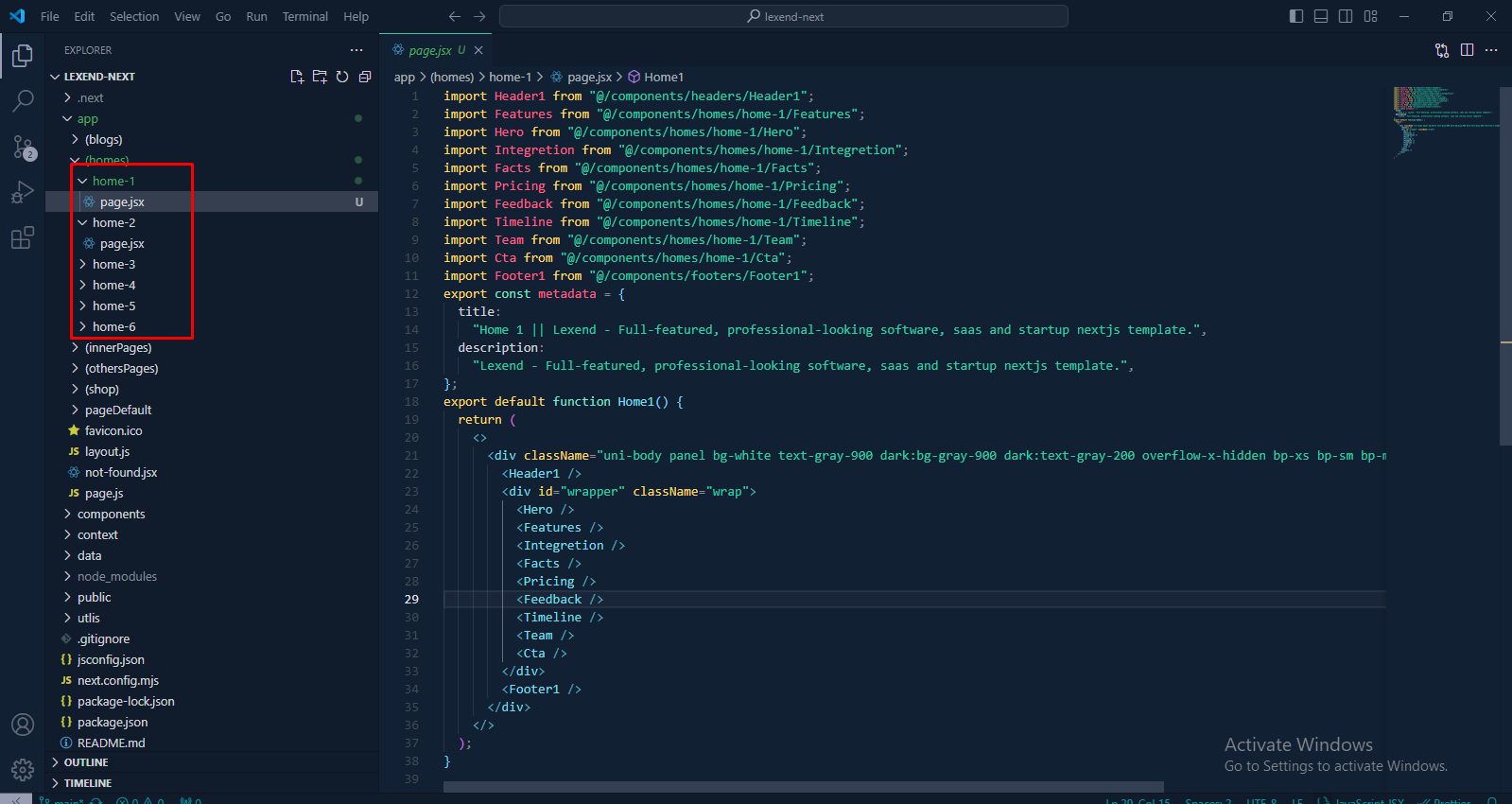Toggle the primary side bar visibility
The height and width of the screenshot is (804, 1512).
[1296, 16]
